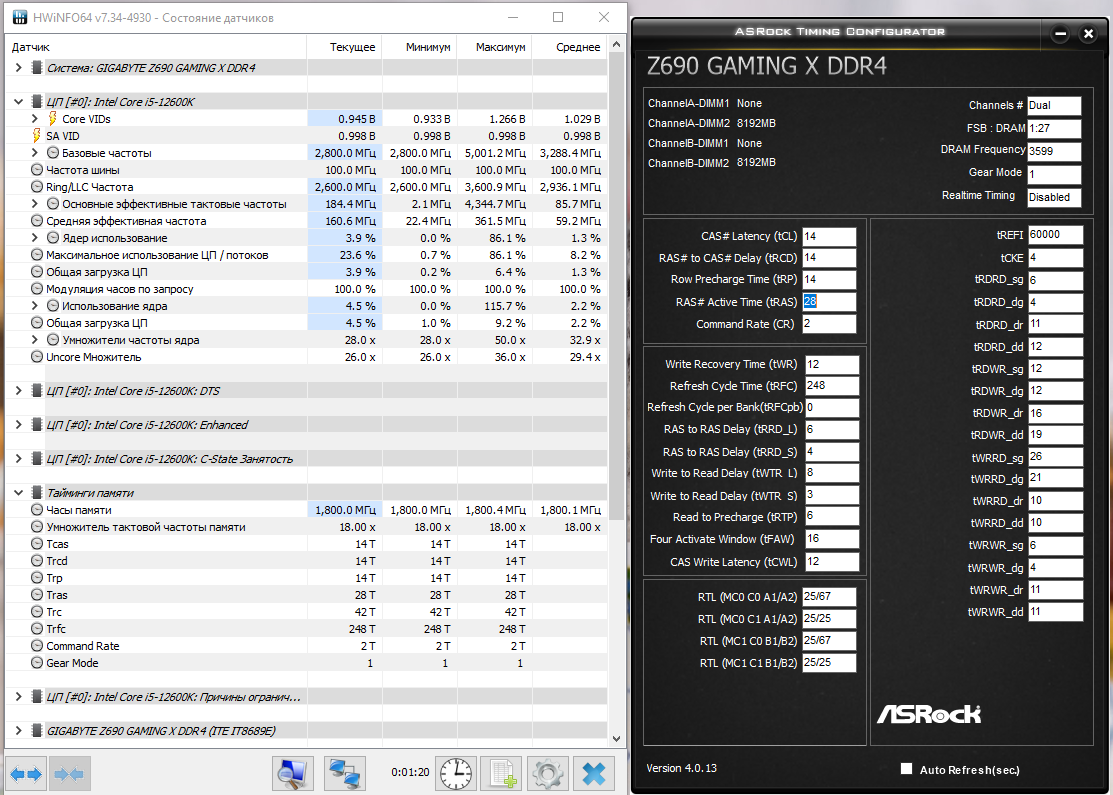
Task: Click the Минимум column header
Action: click(420, 47)
